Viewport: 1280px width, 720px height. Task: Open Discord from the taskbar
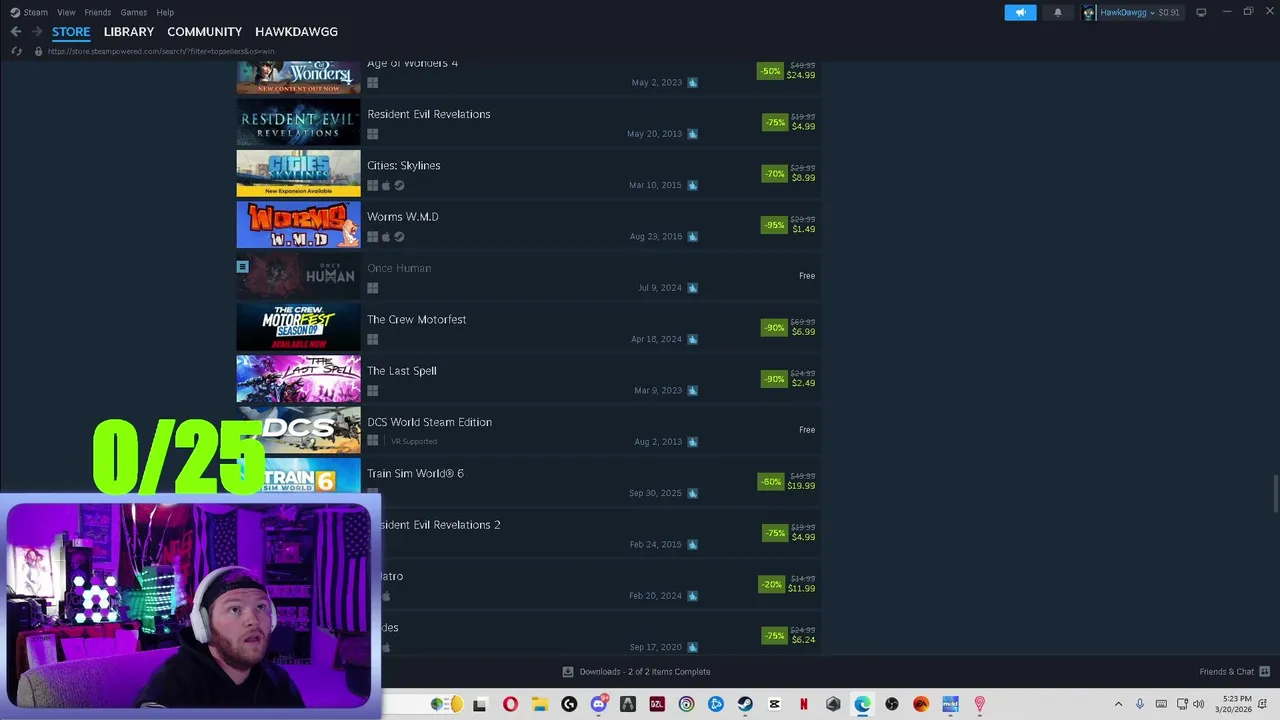coord(598,704)
